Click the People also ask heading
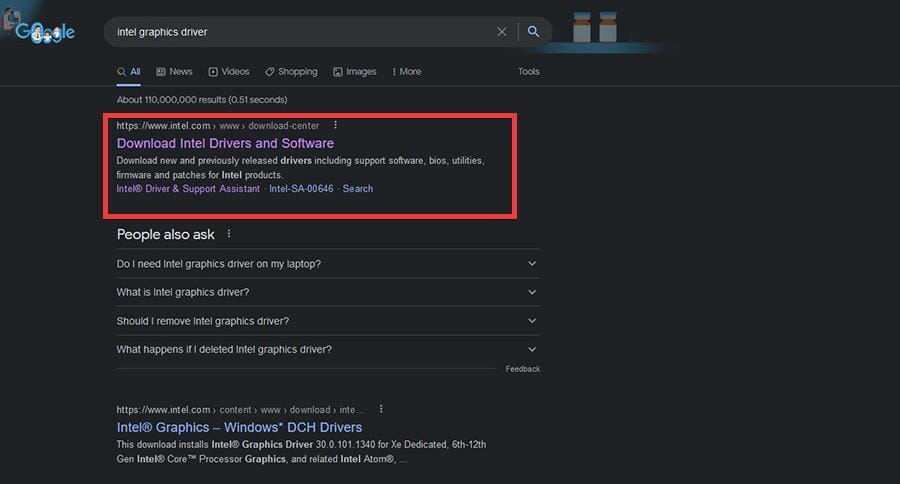Screen dimensions: 900x484 165,234
